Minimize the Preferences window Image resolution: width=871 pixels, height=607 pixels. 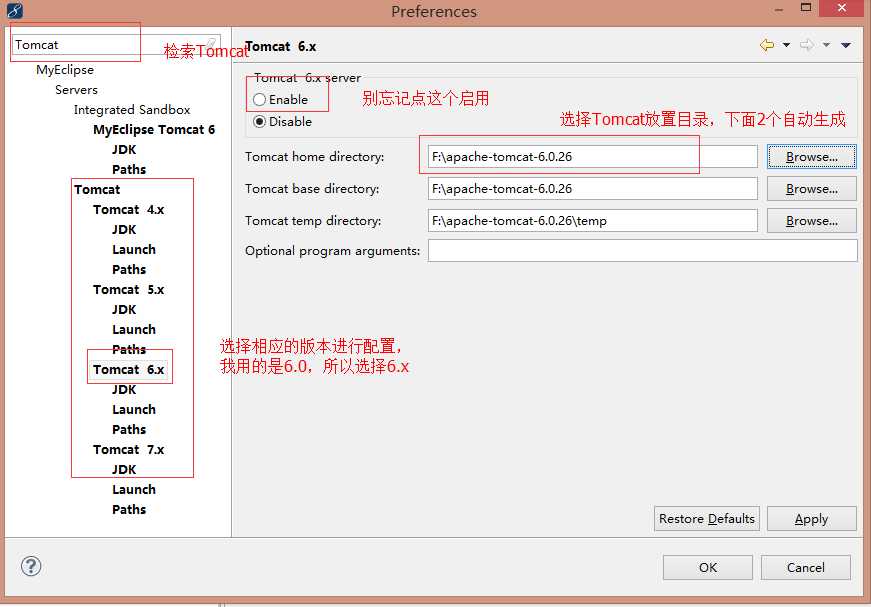(779, 9)
